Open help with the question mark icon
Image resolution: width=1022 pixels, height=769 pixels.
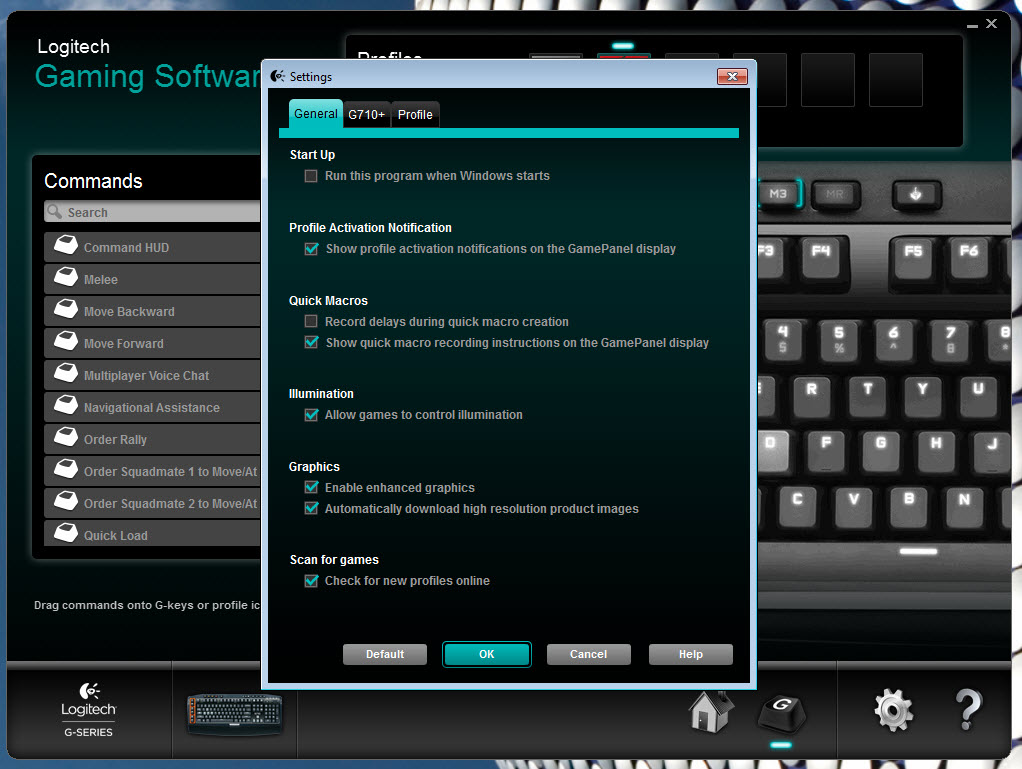click(x=968, y=709)
